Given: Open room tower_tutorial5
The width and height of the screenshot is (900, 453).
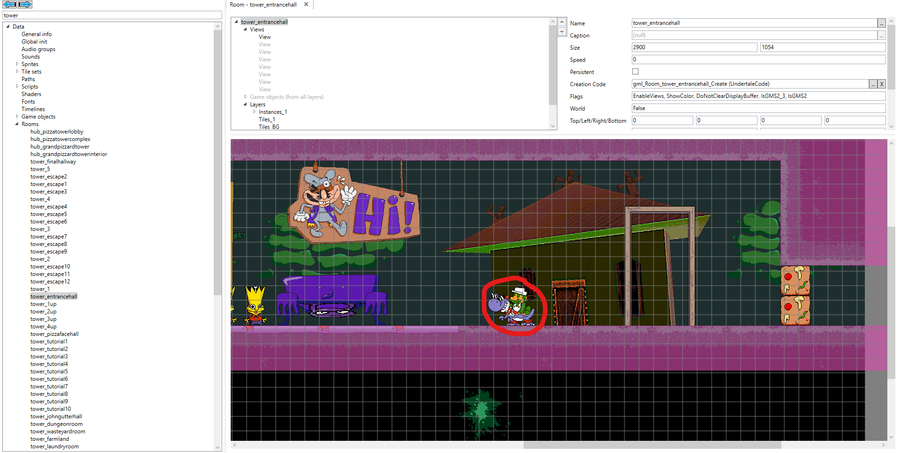Looking at the screenshot, I should 49,371.
